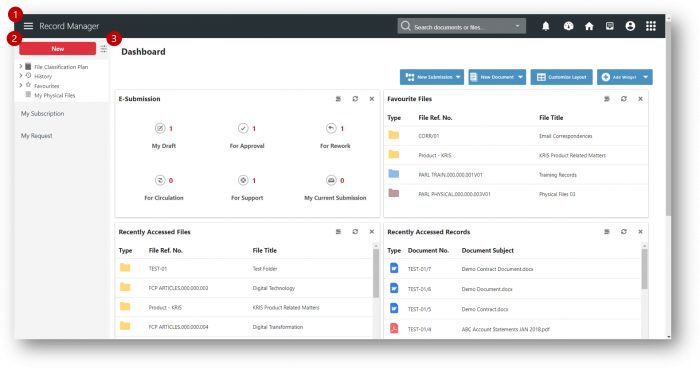Open the dashboard gauge icon in header
Image resolution: width=700 pixels, height=368 pixels.
(x=568, y=26)
